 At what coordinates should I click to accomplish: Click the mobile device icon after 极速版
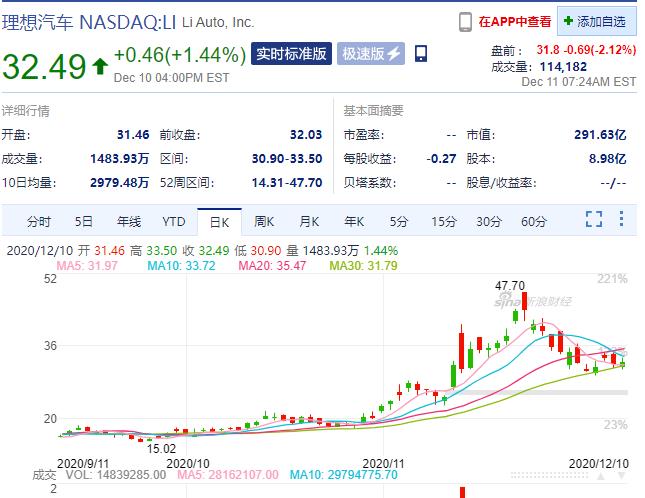point(420,53)
